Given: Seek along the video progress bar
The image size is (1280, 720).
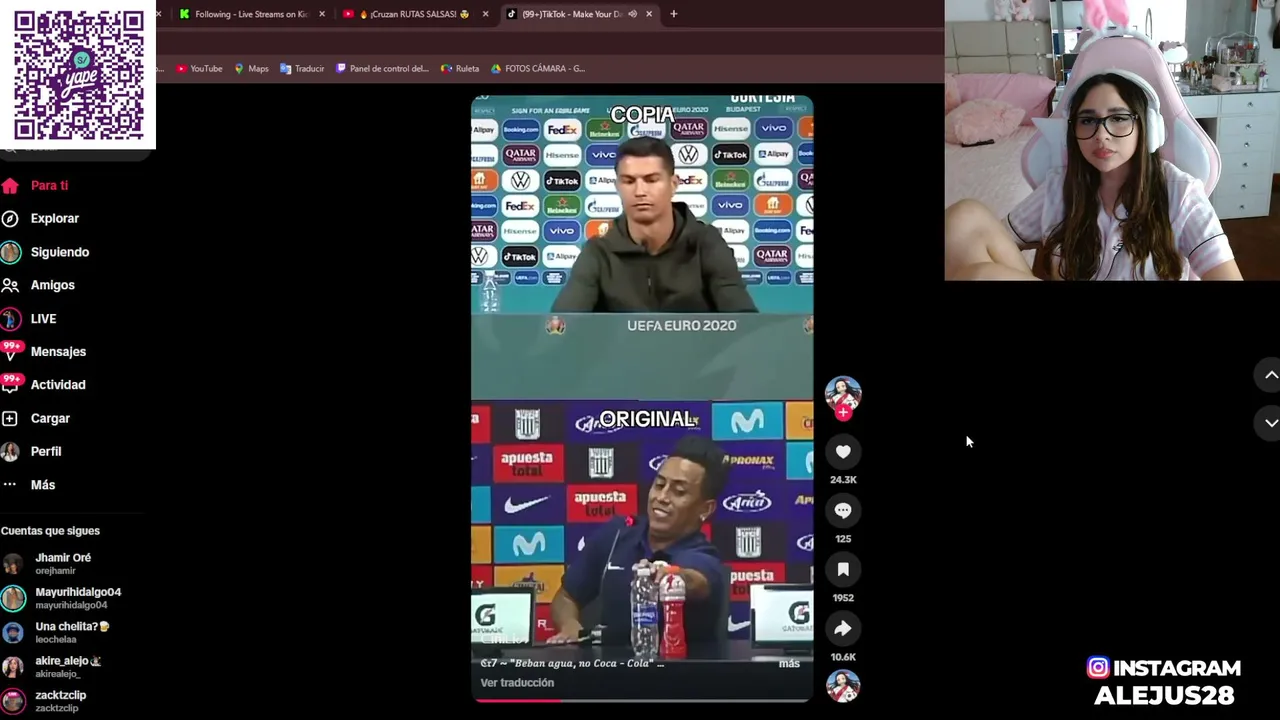Looking at the screenshot, I should pyautogui.click(x=642, y=700).
